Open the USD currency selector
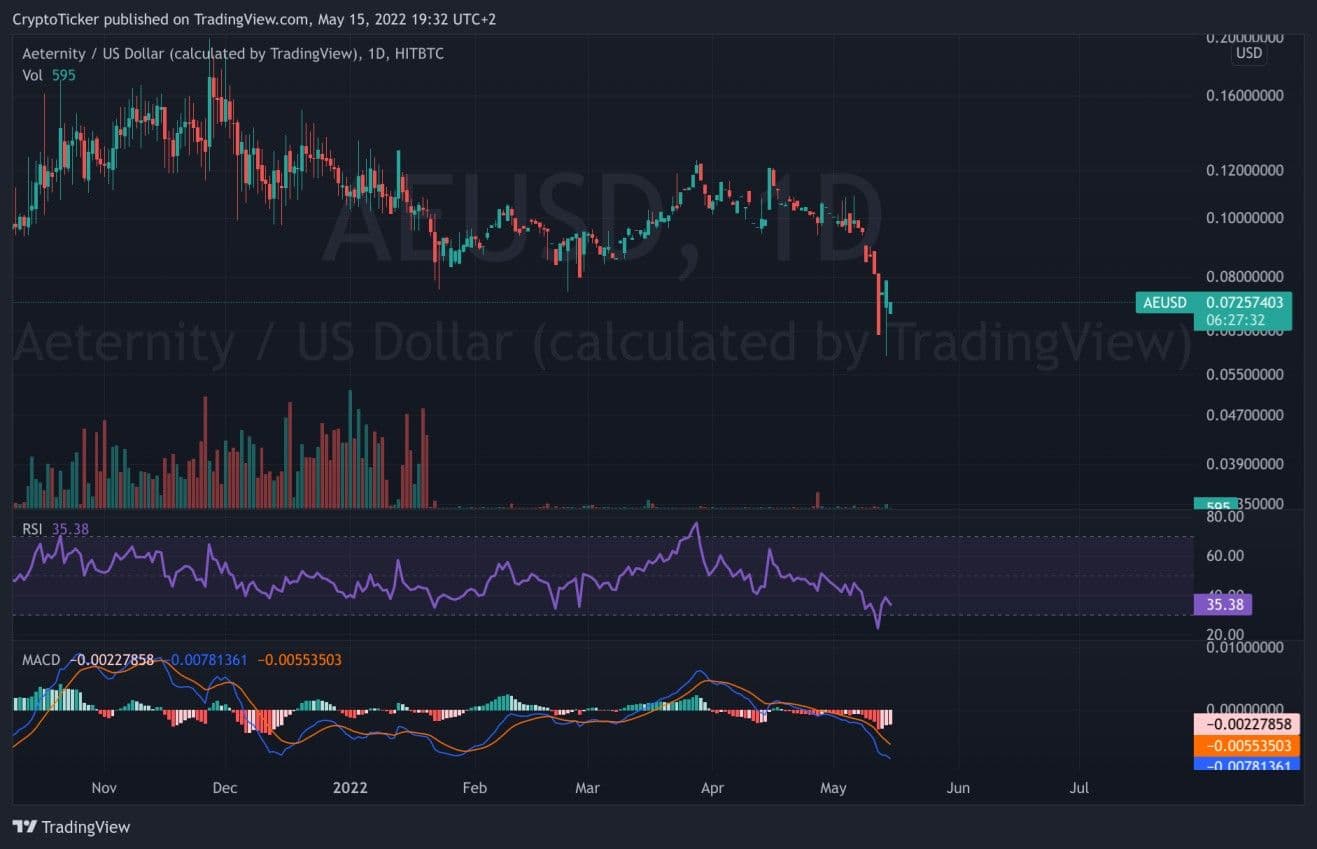The height and width of the screenshot is (849, 1317). point(1249,53)
